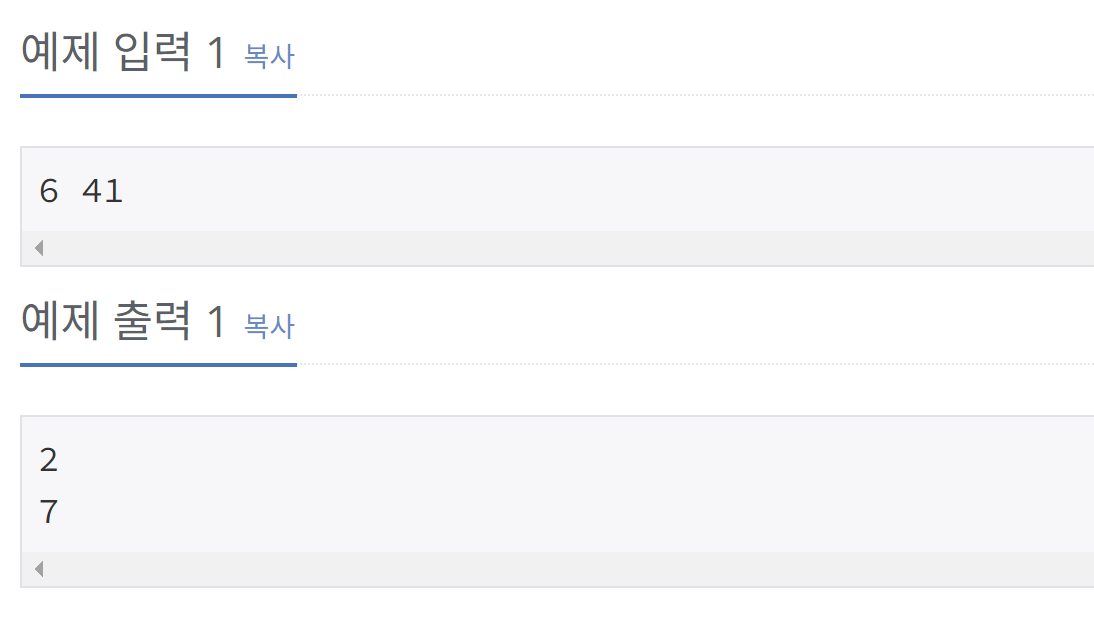The image size is (1094, 622).
Task: Click left scroll arrow in input box
Action: click(39, 248)
